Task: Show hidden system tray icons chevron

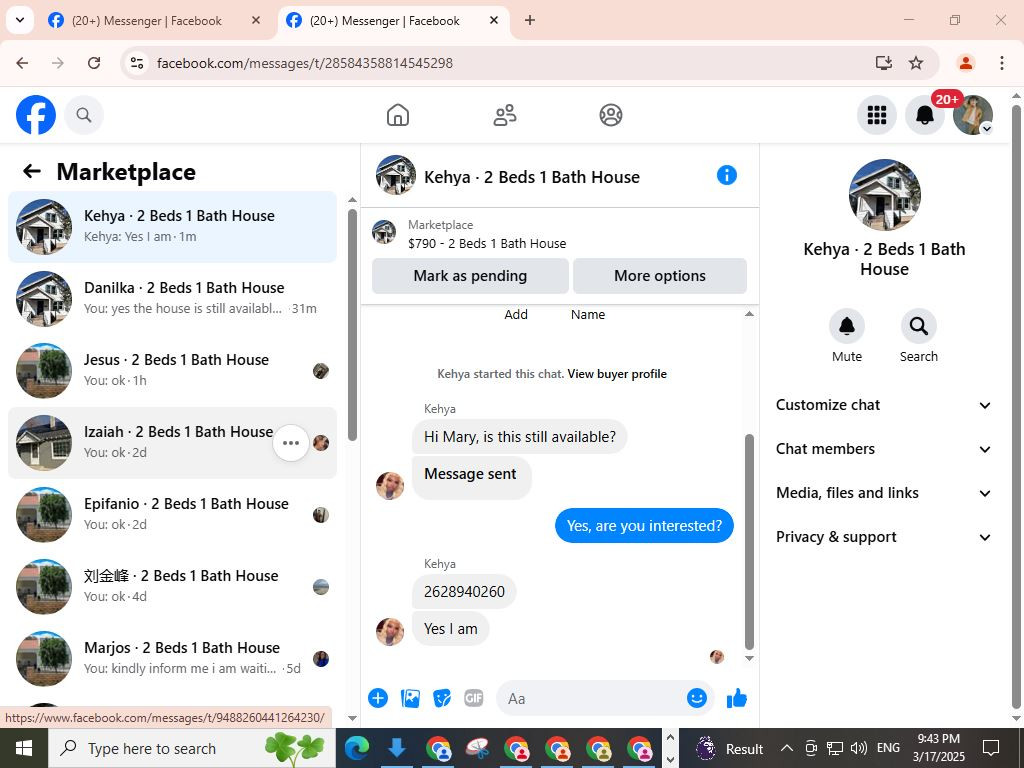Action: (786, 748)
